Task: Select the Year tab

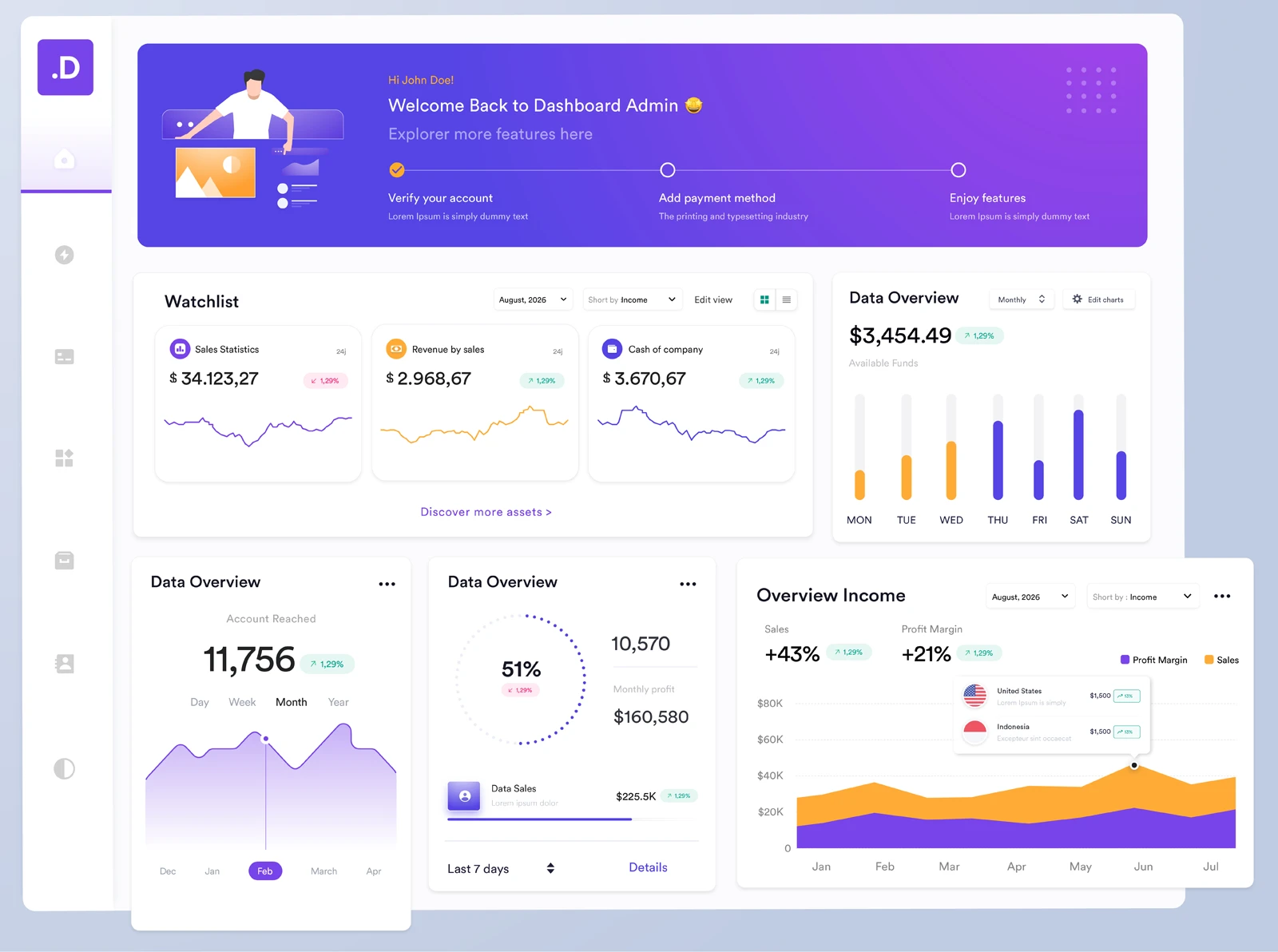Action: 338,702
